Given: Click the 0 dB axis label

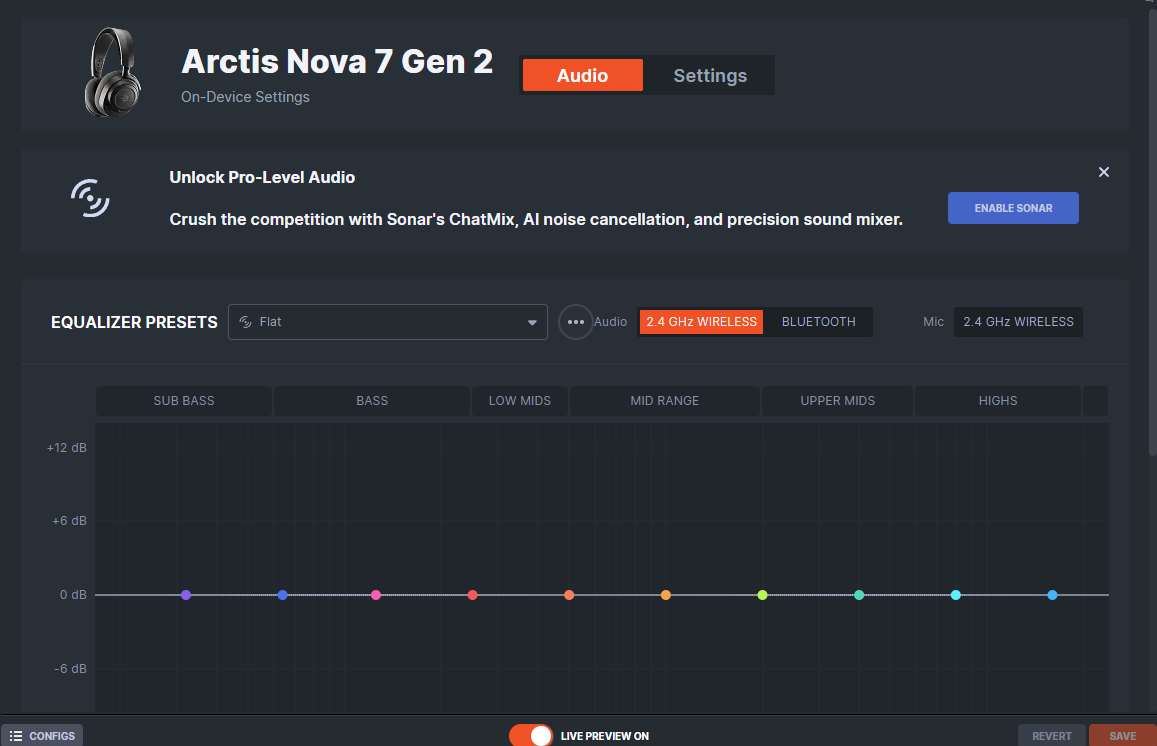Looking at the screenshot, I should pyautogui.click(x=73, y=595).
